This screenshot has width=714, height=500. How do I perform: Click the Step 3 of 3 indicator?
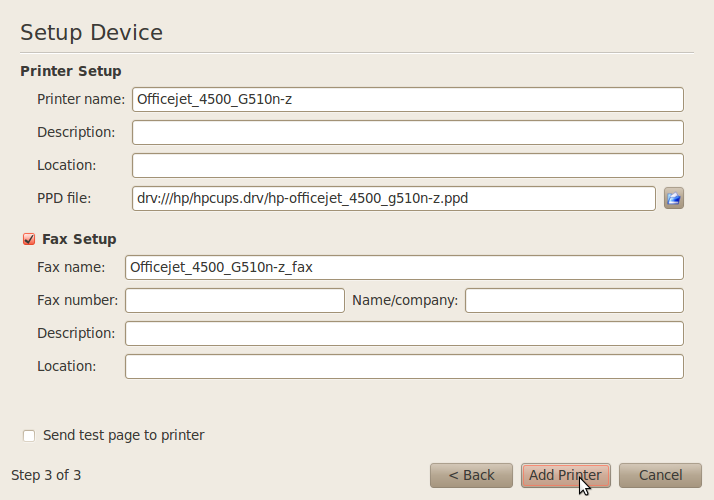(x=46, y=475)
